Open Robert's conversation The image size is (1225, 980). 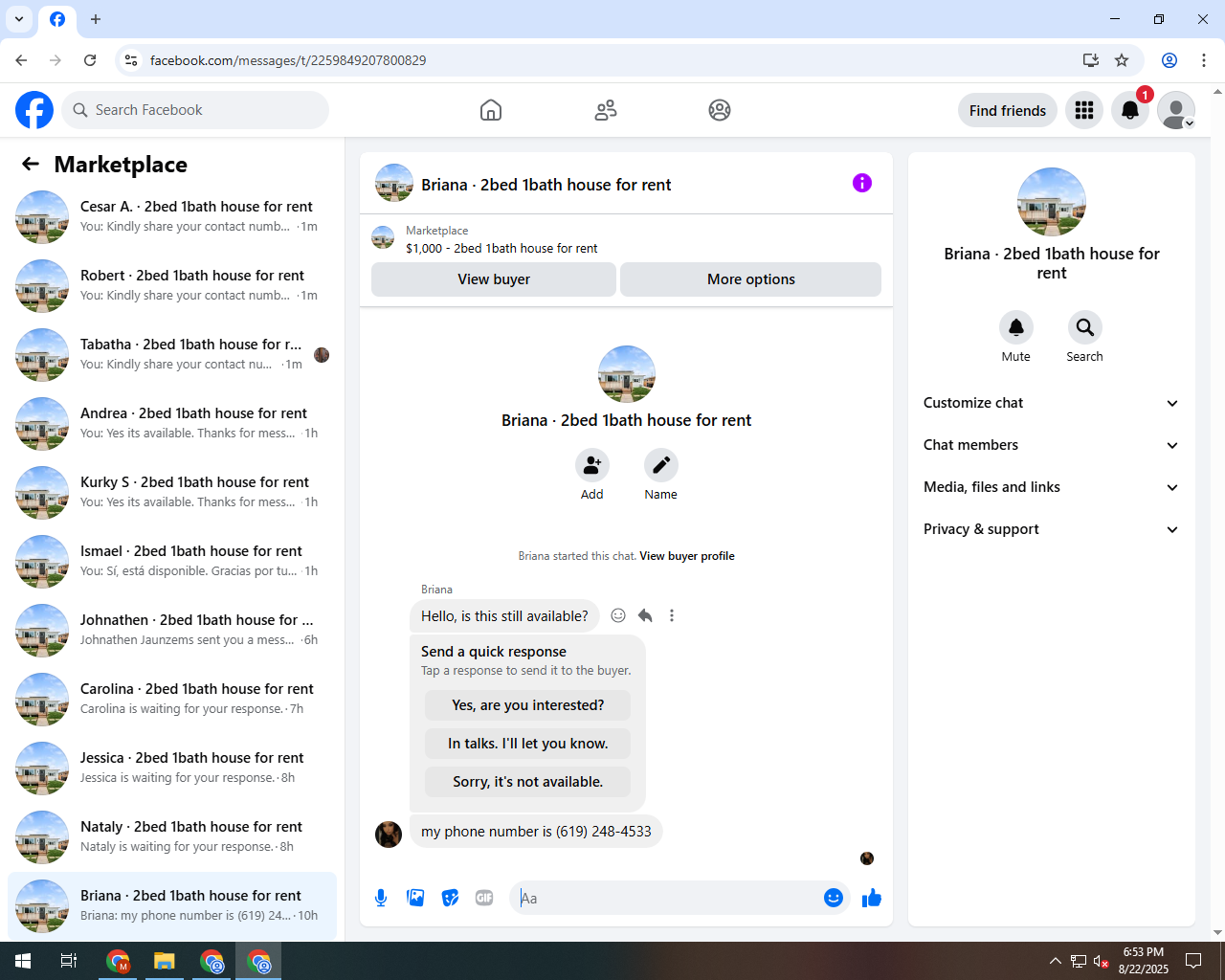tap(172, 285)
